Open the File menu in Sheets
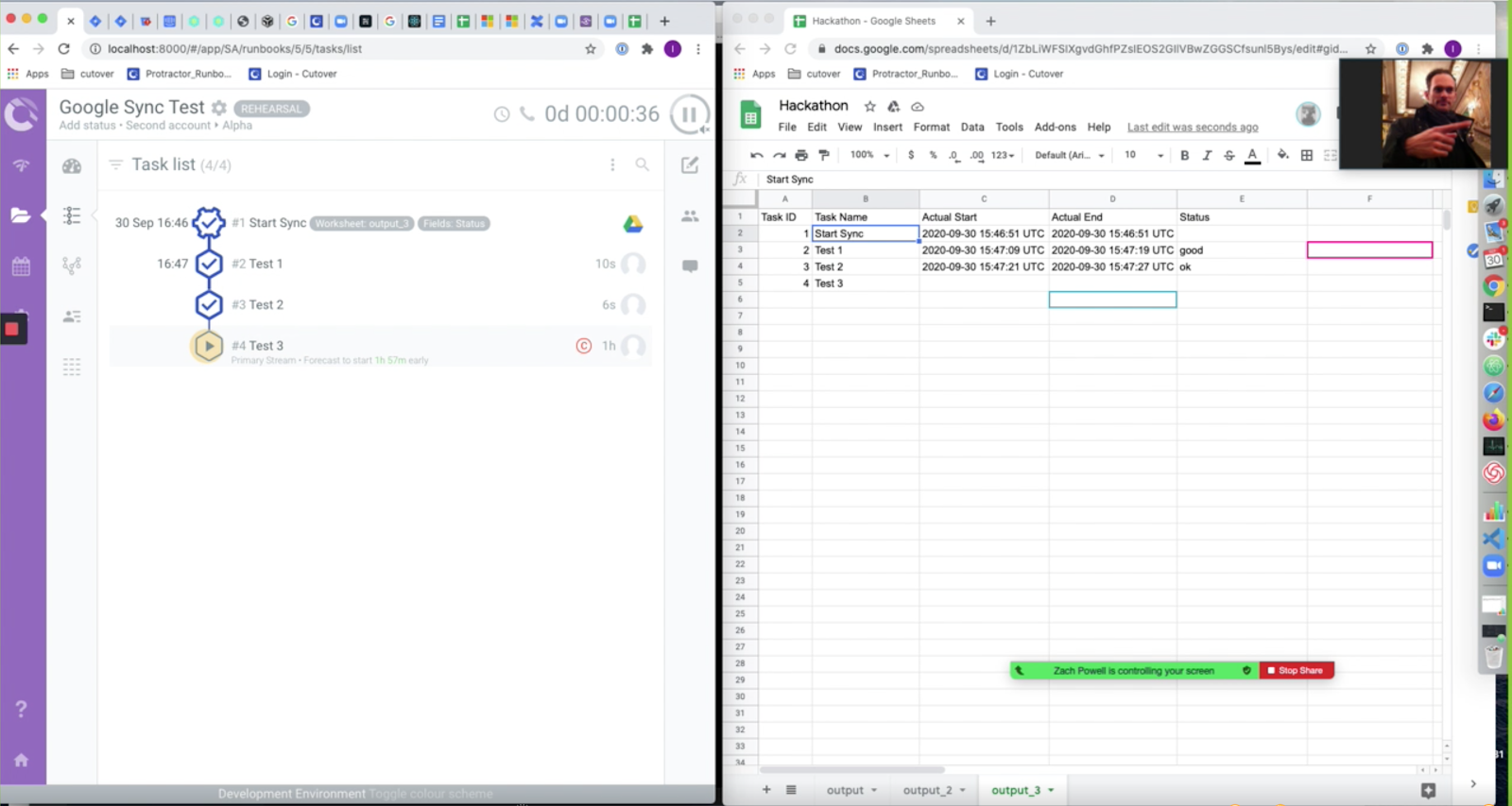1512x806 pixels. pyautogui.click(x=787, y=127)
